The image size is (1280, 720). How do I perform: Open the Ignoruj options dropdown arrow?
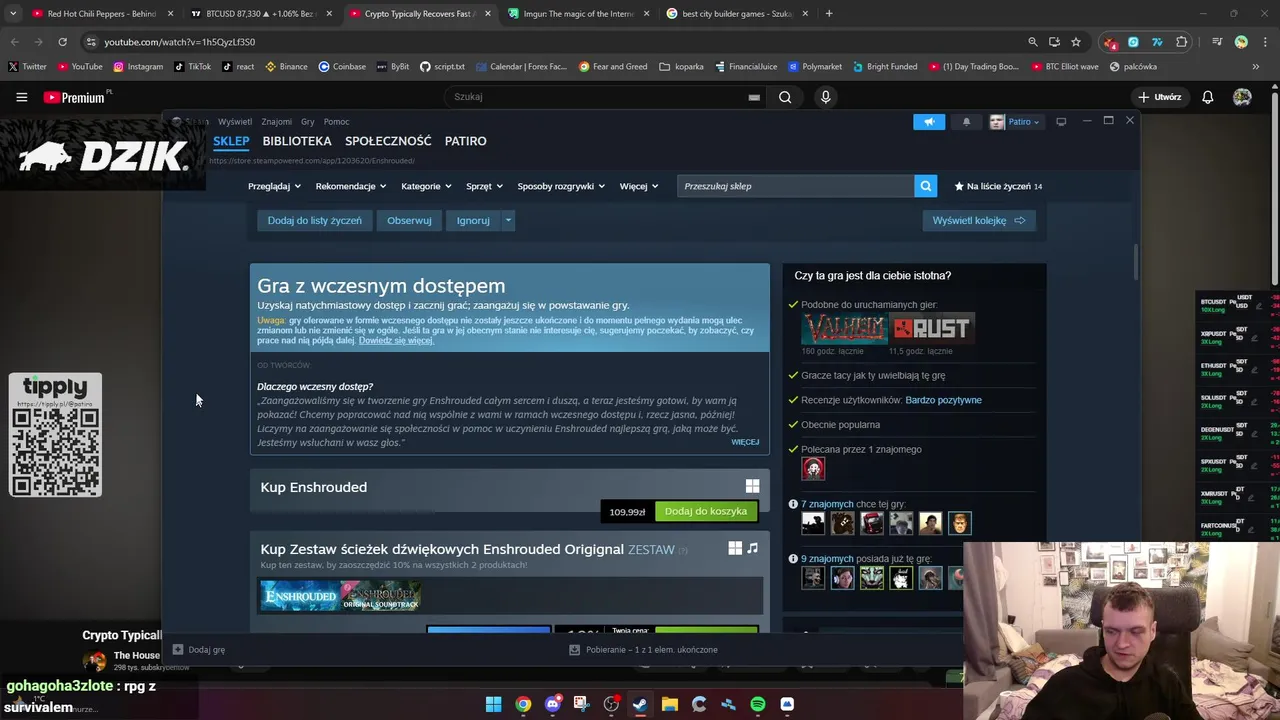point(508,220)
